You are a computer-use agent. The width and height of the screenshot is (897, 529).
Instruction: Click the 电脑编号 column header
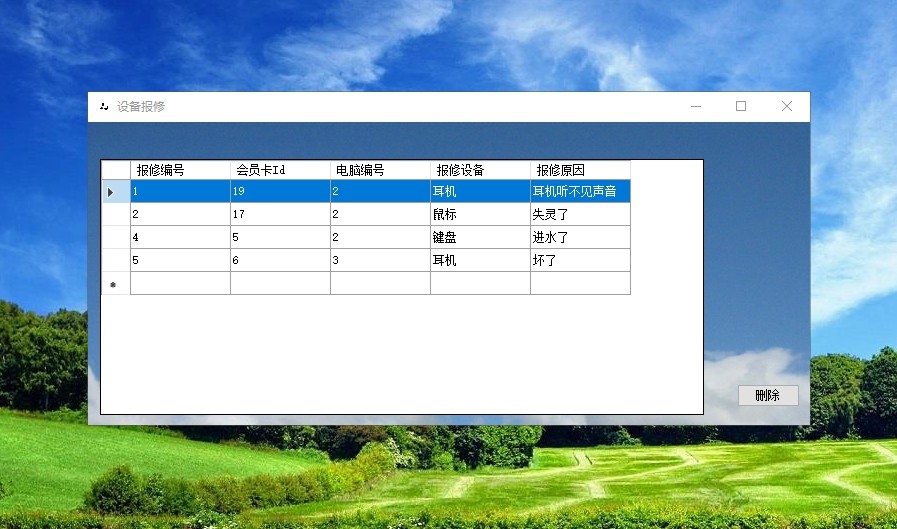tap(380, 170)
